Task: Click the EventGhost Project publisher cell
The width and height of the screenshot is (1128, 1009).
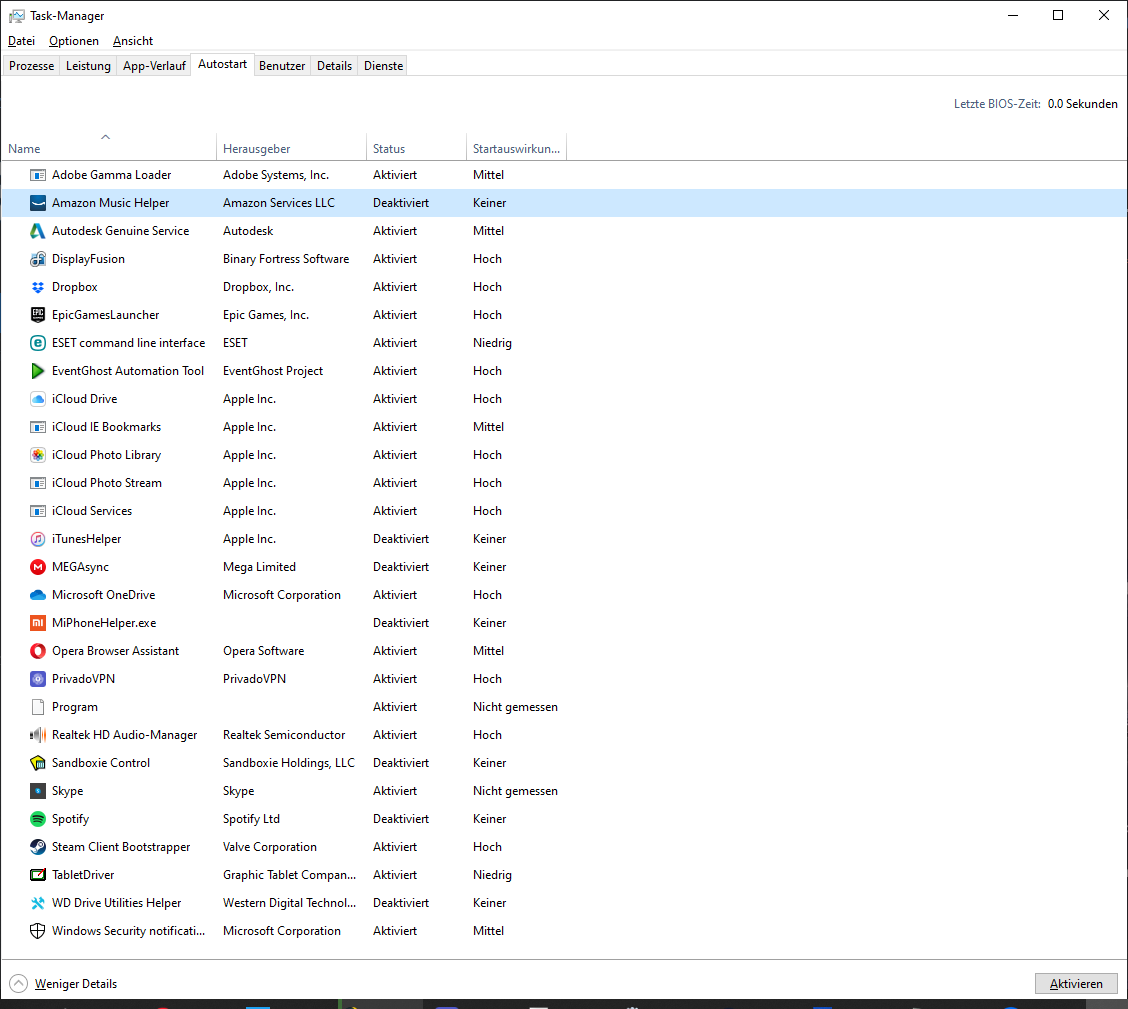Action: [273, 371]
